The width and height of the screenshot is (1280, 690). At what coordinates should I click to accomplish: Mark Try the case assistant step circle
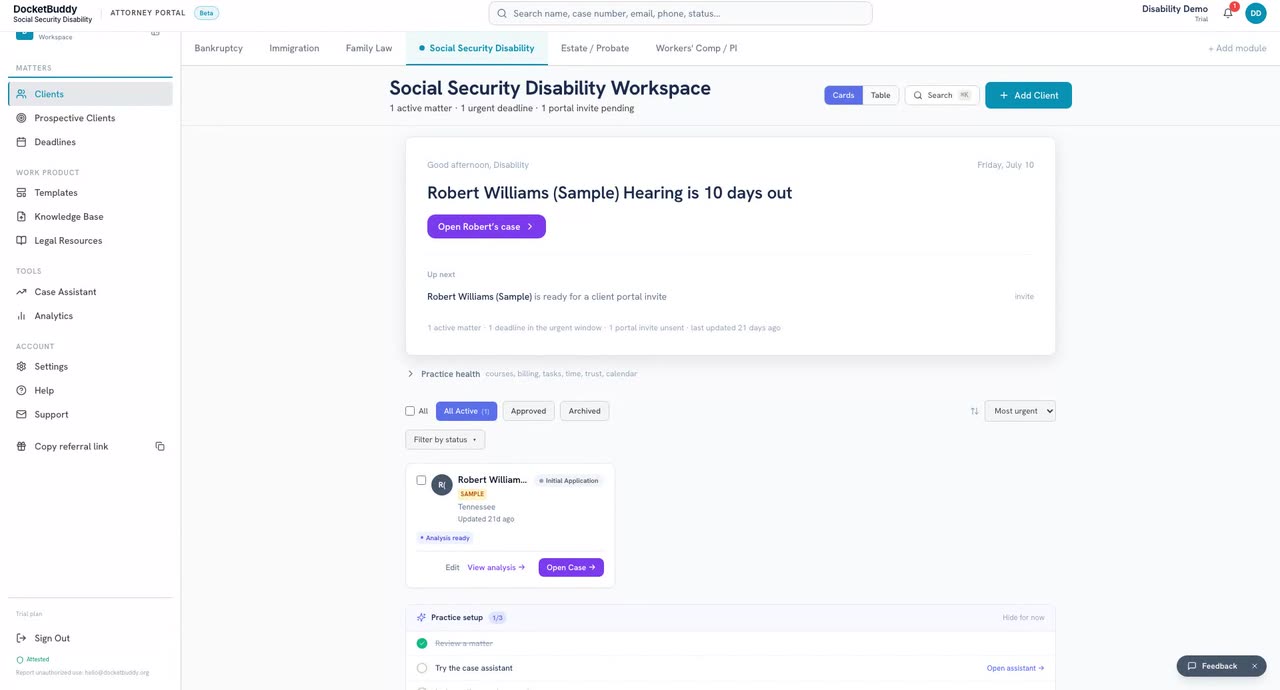tap(422, 668)
